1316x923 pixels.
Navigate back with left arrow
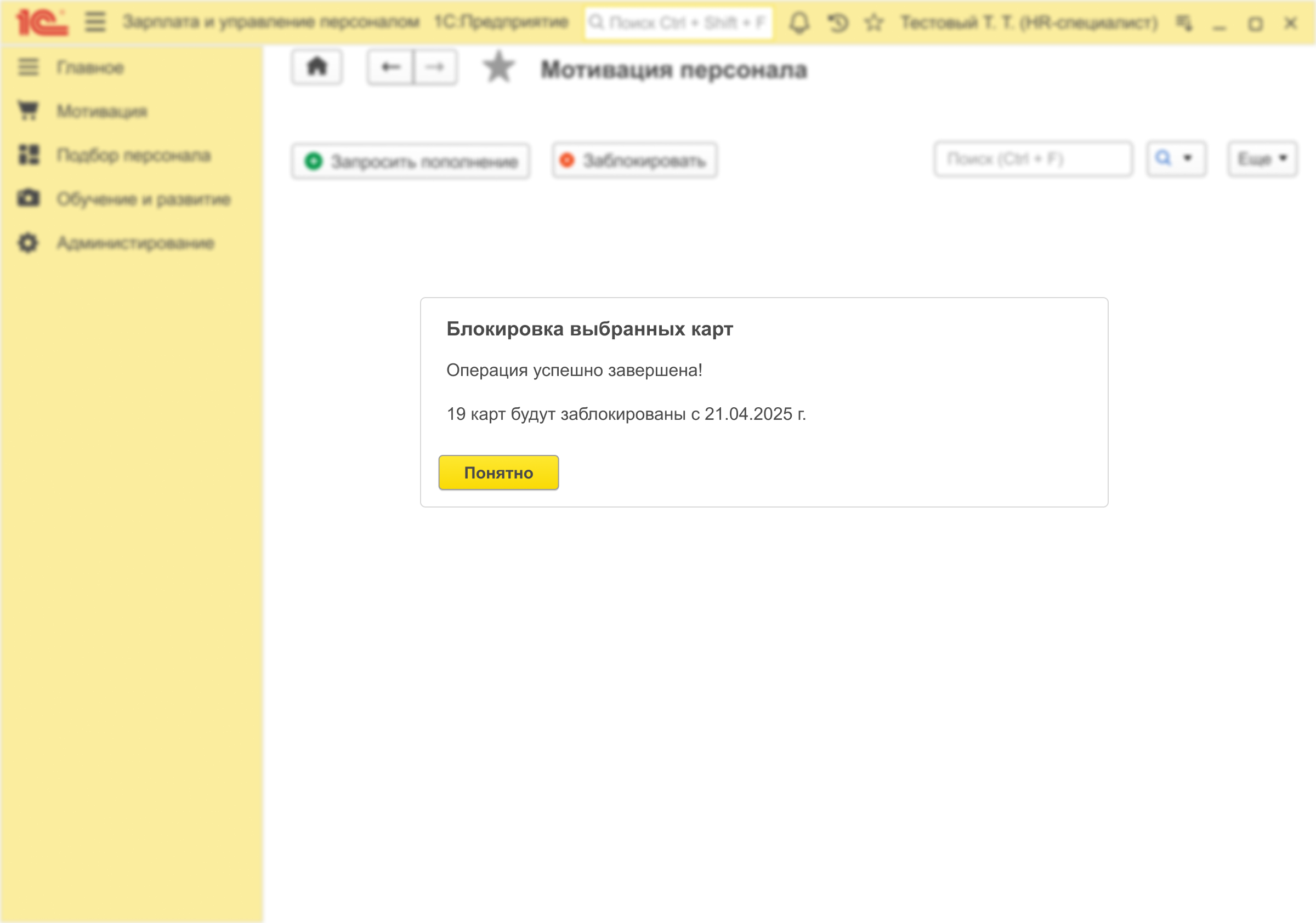390,67
